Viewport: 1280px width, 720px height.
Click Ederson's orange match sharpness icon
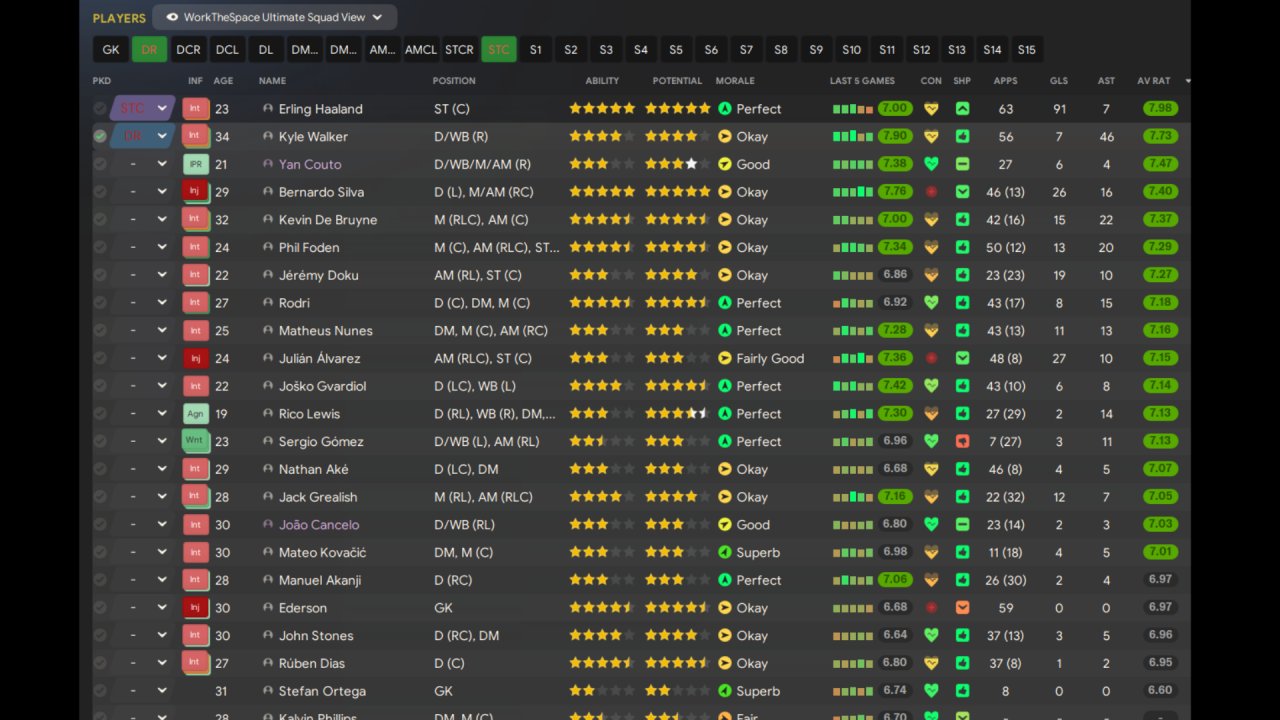962,608
